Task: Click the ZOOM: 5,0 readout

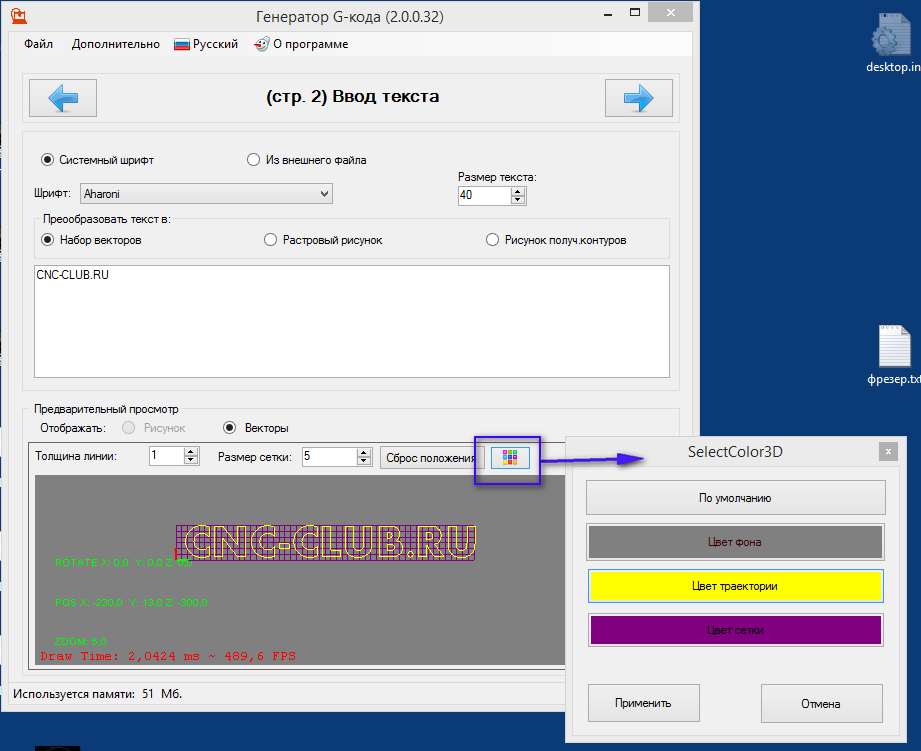Action: 80,641
